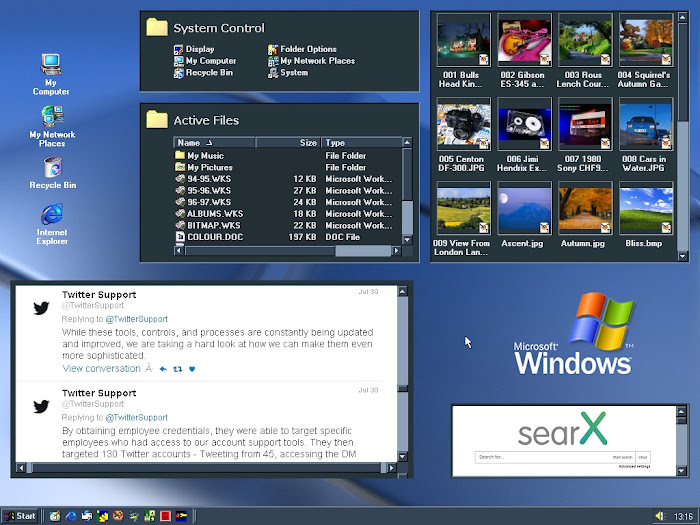The height and width of the screenshot is (525, 700).
Task: Open My Network Places in System Control
Action: tap(311, 61)
